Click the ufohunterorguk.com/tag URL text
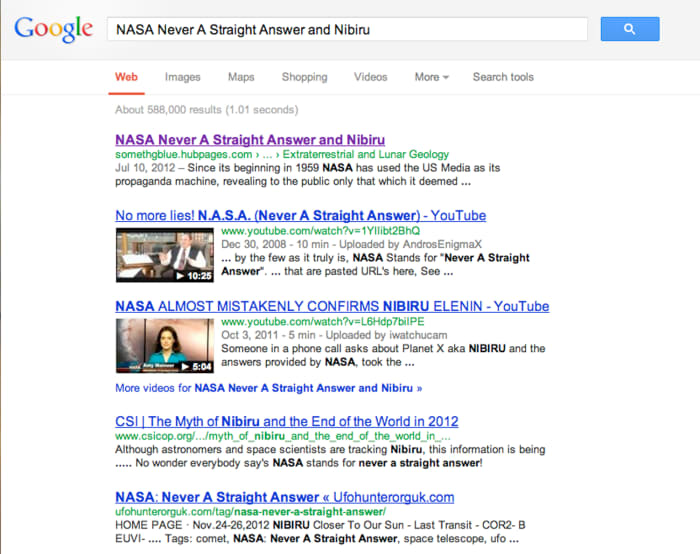 [250, 512]
